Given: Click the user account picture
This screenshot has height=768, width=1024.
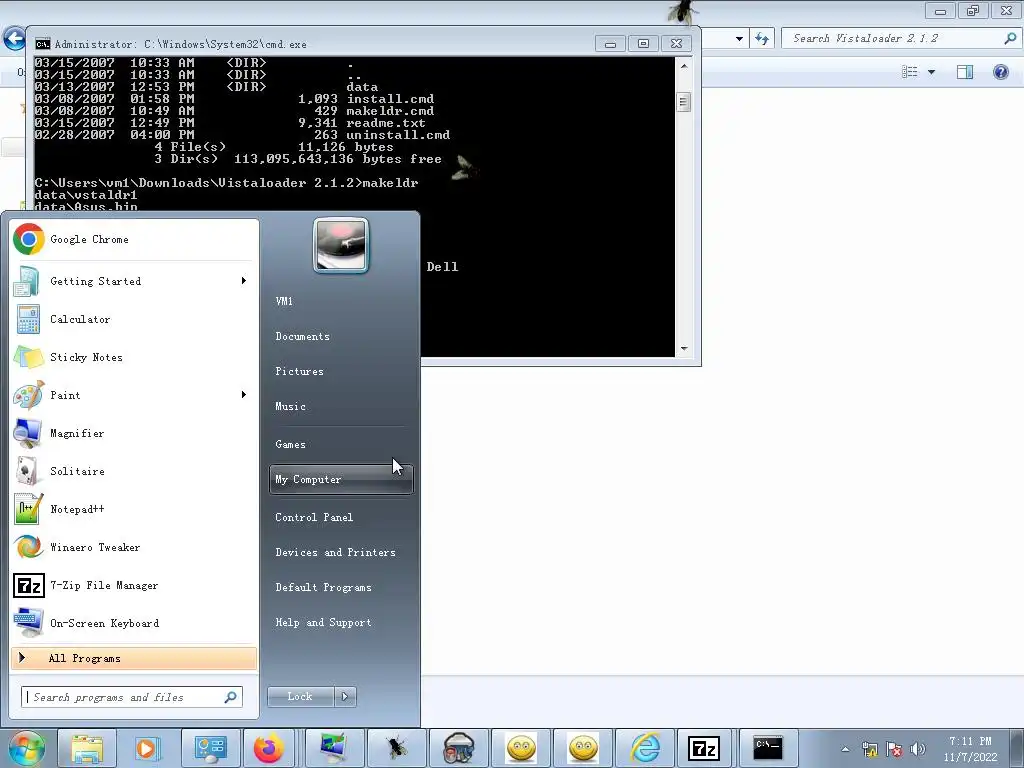Looking at the screenshot, I should [341, 245].
